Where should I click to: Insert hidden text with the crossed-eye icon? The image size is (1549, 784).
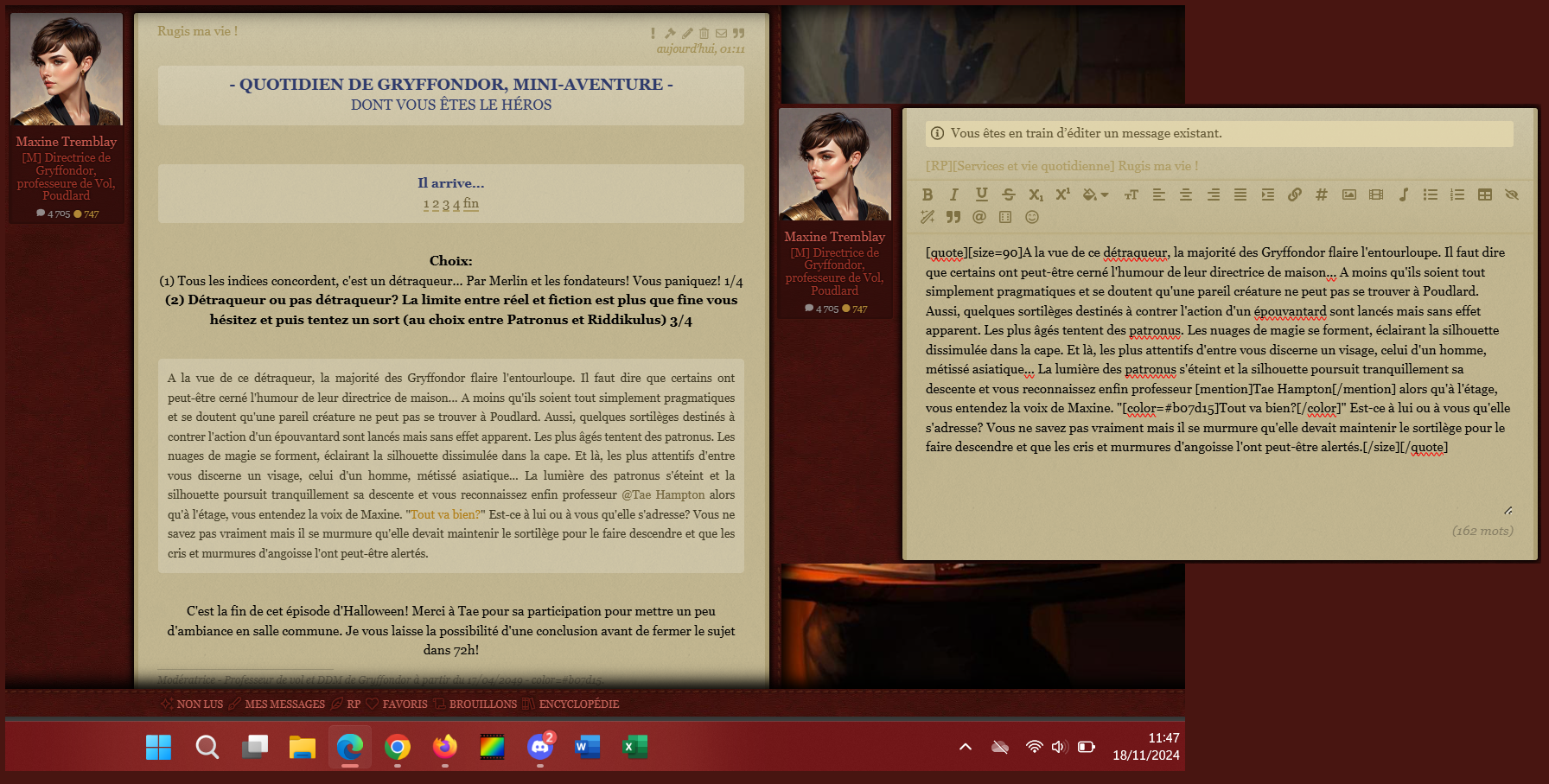pos(1512,194)
